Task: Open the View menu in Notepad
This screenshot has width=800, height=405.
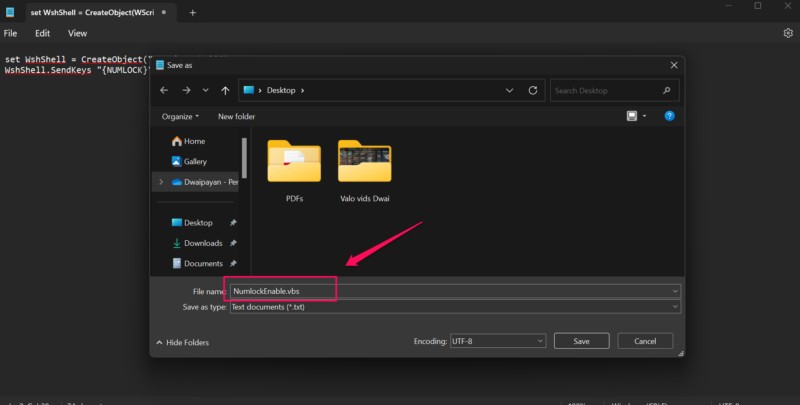Action: pos(77,33)
